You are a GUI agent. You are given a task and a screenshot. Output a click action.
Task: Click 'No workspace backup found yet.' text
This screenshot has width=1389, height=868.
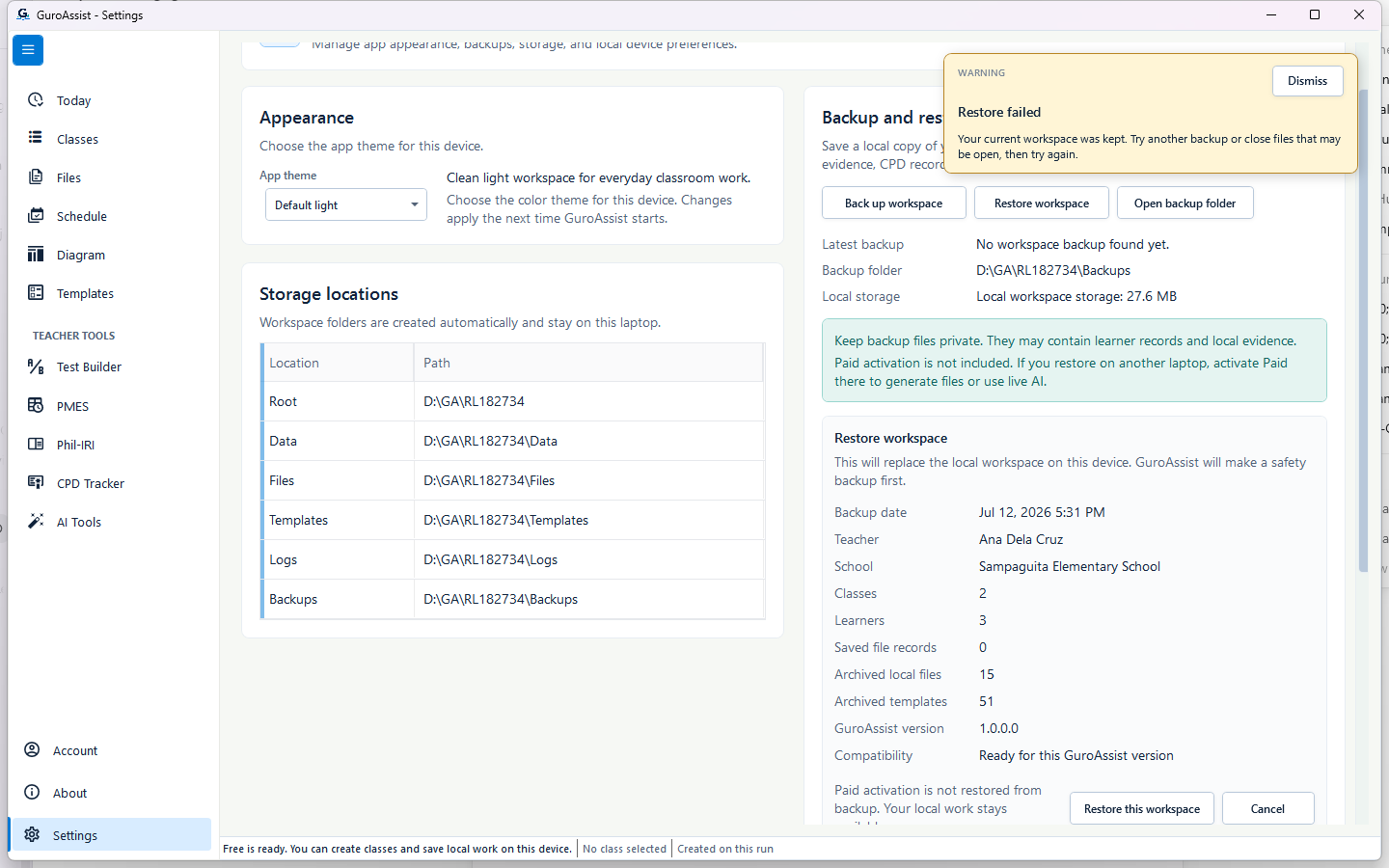[1073, 244]
